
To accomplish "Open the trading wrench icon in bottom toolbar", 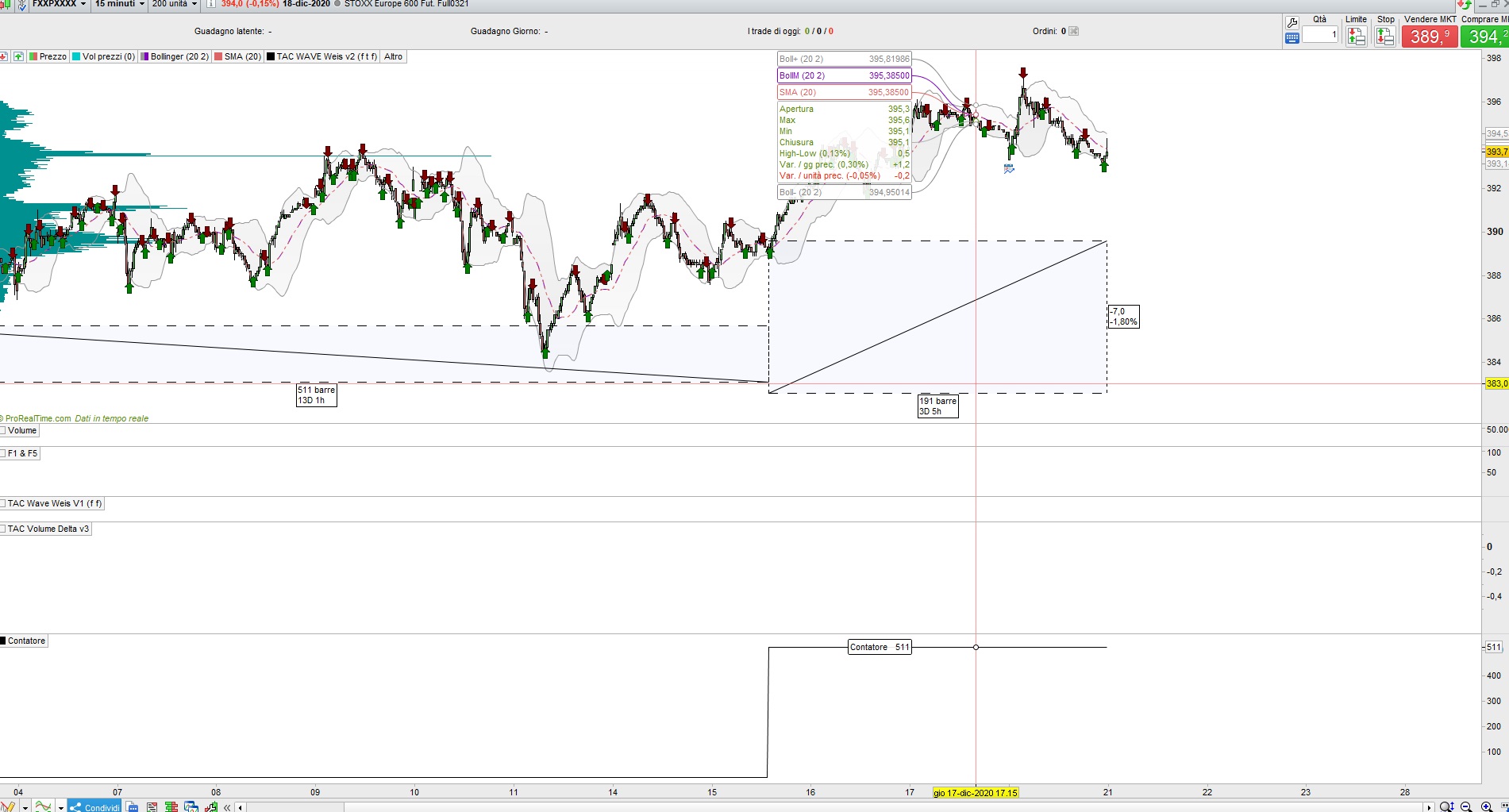I will (211, 807).
